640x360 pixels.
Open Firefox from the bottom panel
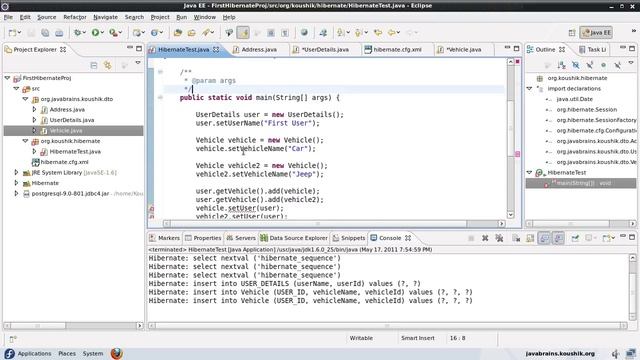point(117,353)
